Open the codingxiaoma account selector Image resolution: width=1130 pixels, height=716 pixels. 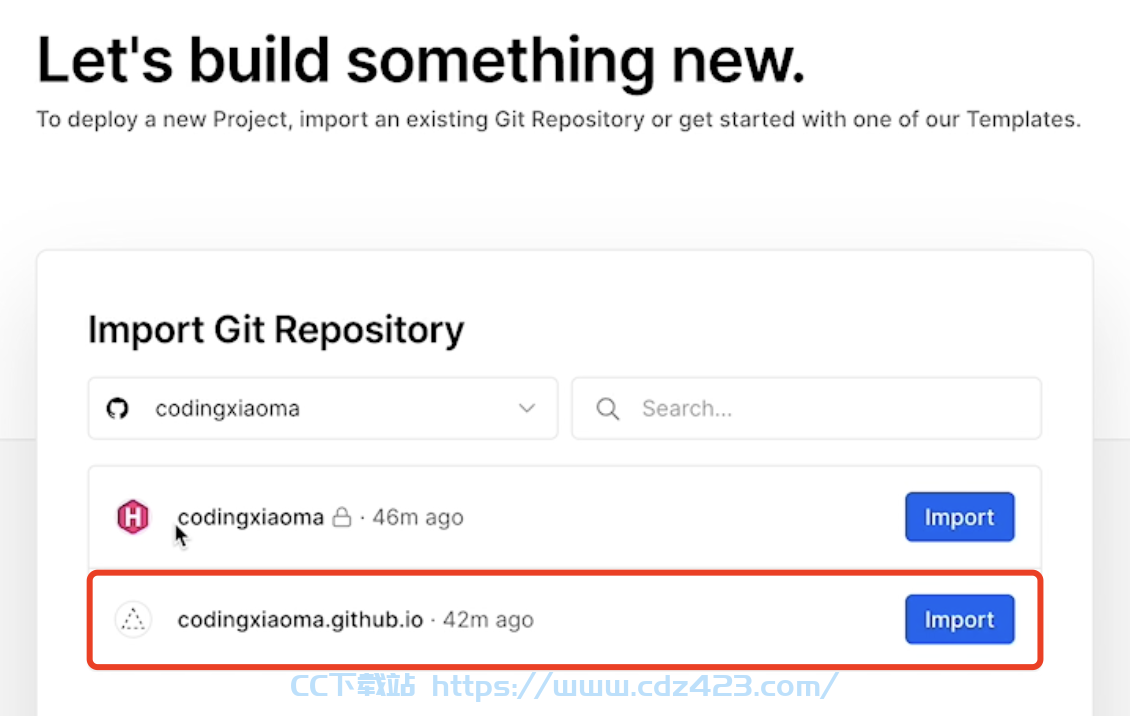323,408
